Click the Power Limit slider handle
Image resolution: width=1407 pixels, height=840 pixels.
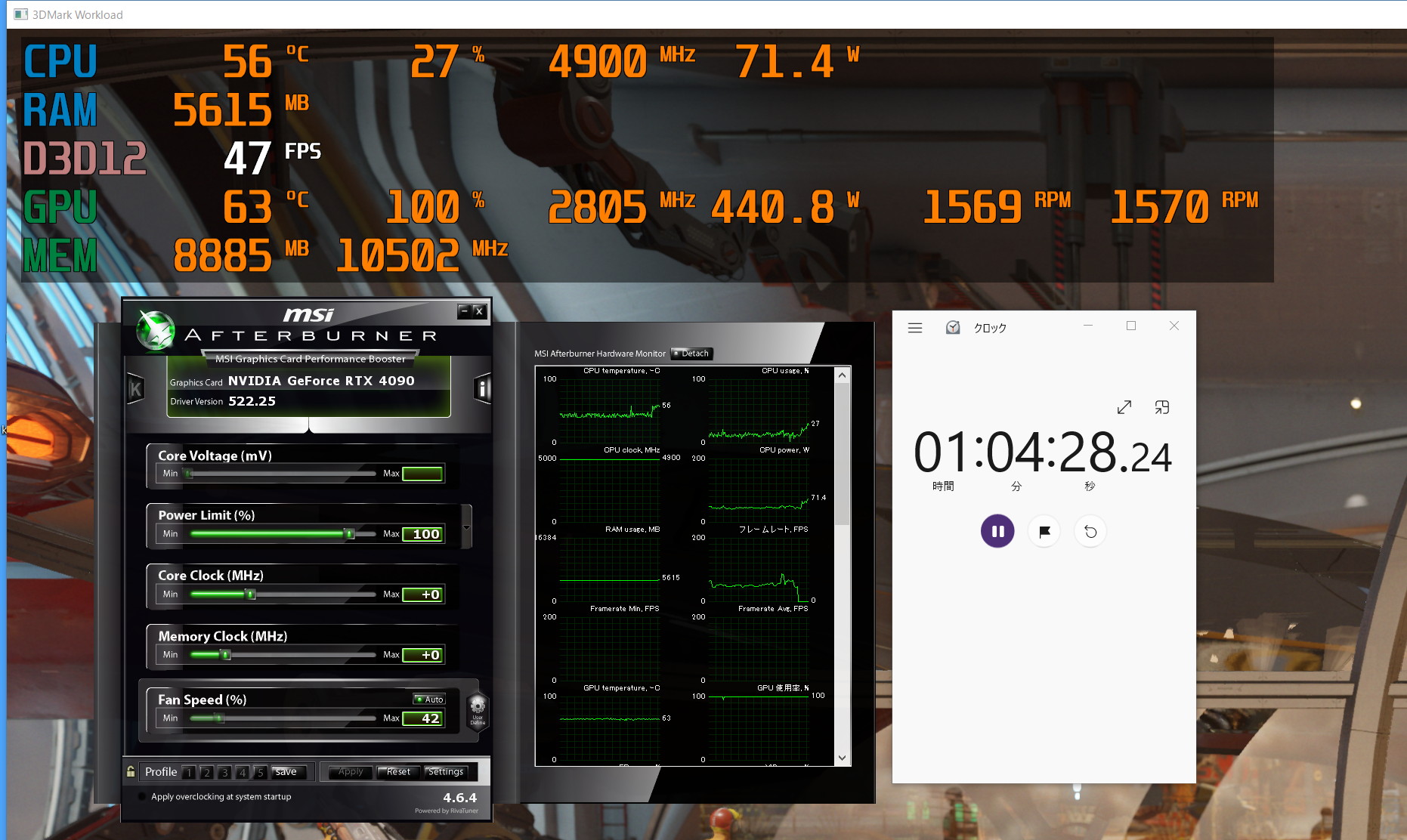pos(349,534)
